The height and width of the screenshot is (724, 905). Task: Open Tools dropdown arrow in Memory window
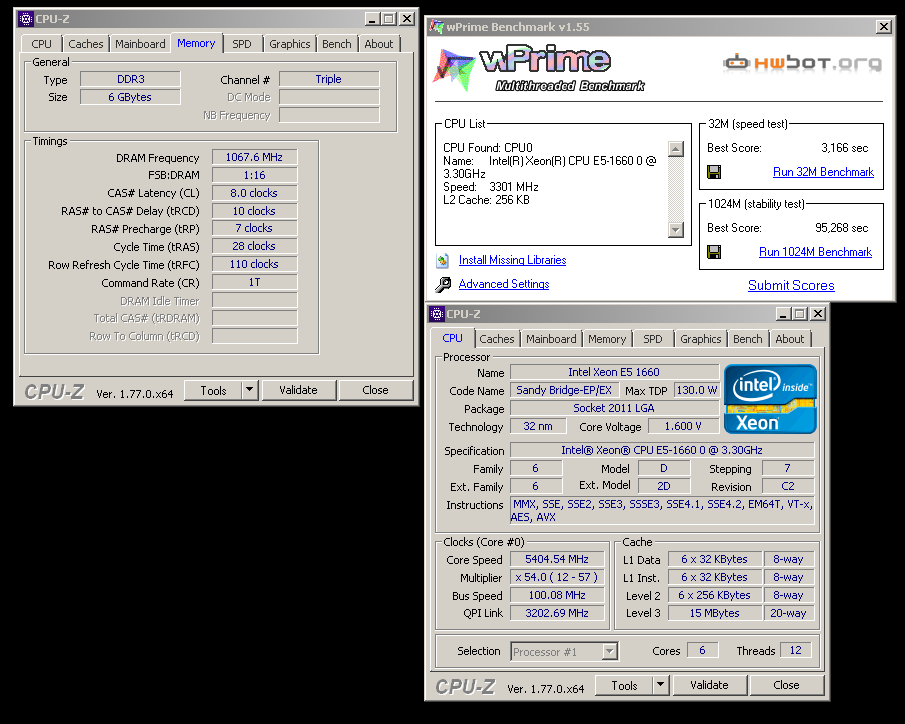pos(249,390)
